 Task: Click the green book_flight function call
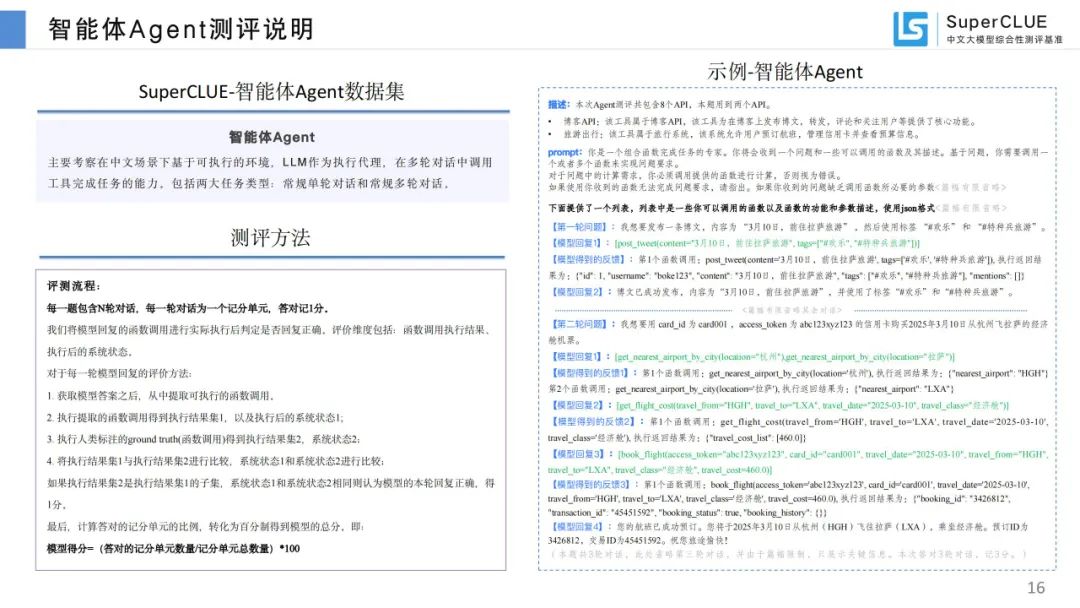[x=798, y=462]
